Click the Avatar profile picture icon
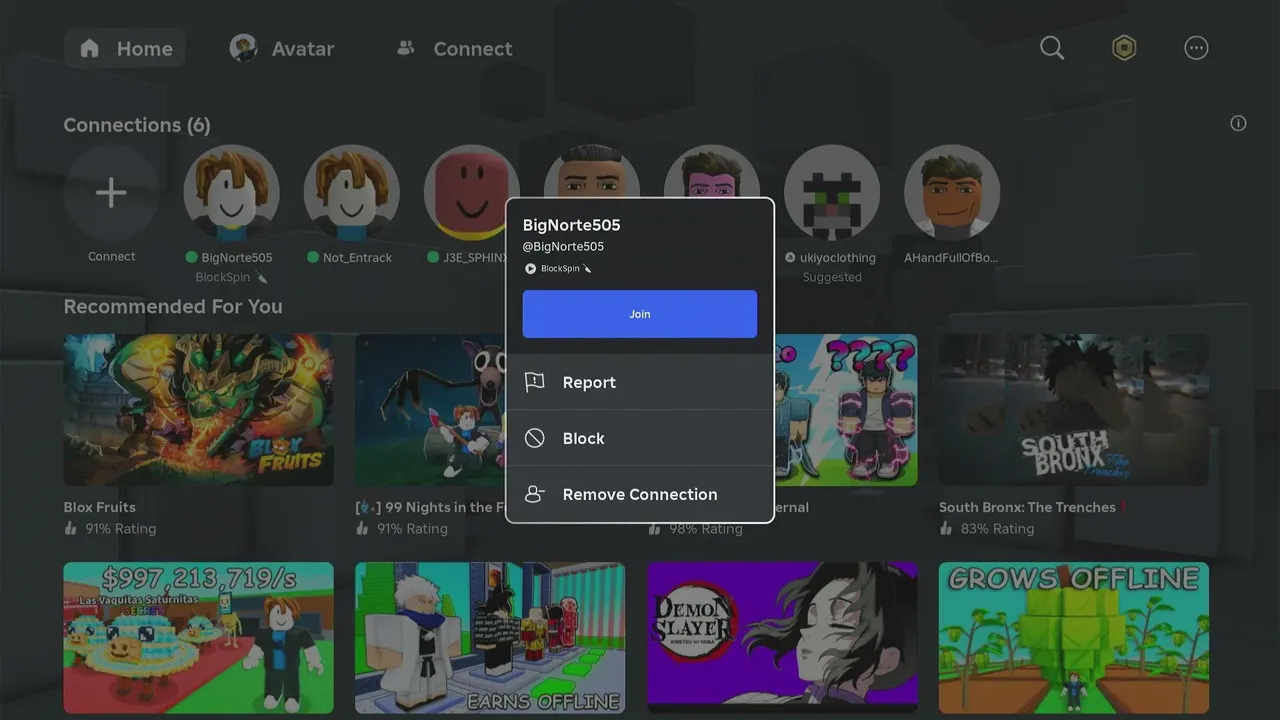The image size is (1280, 720). pyautogui.click(x=243, y=48)
